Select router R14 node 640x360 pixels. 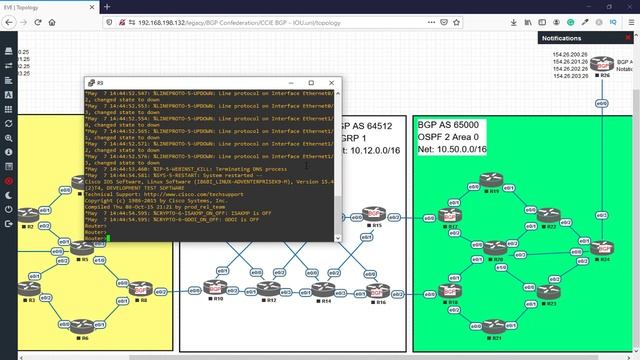coord(323,290)
